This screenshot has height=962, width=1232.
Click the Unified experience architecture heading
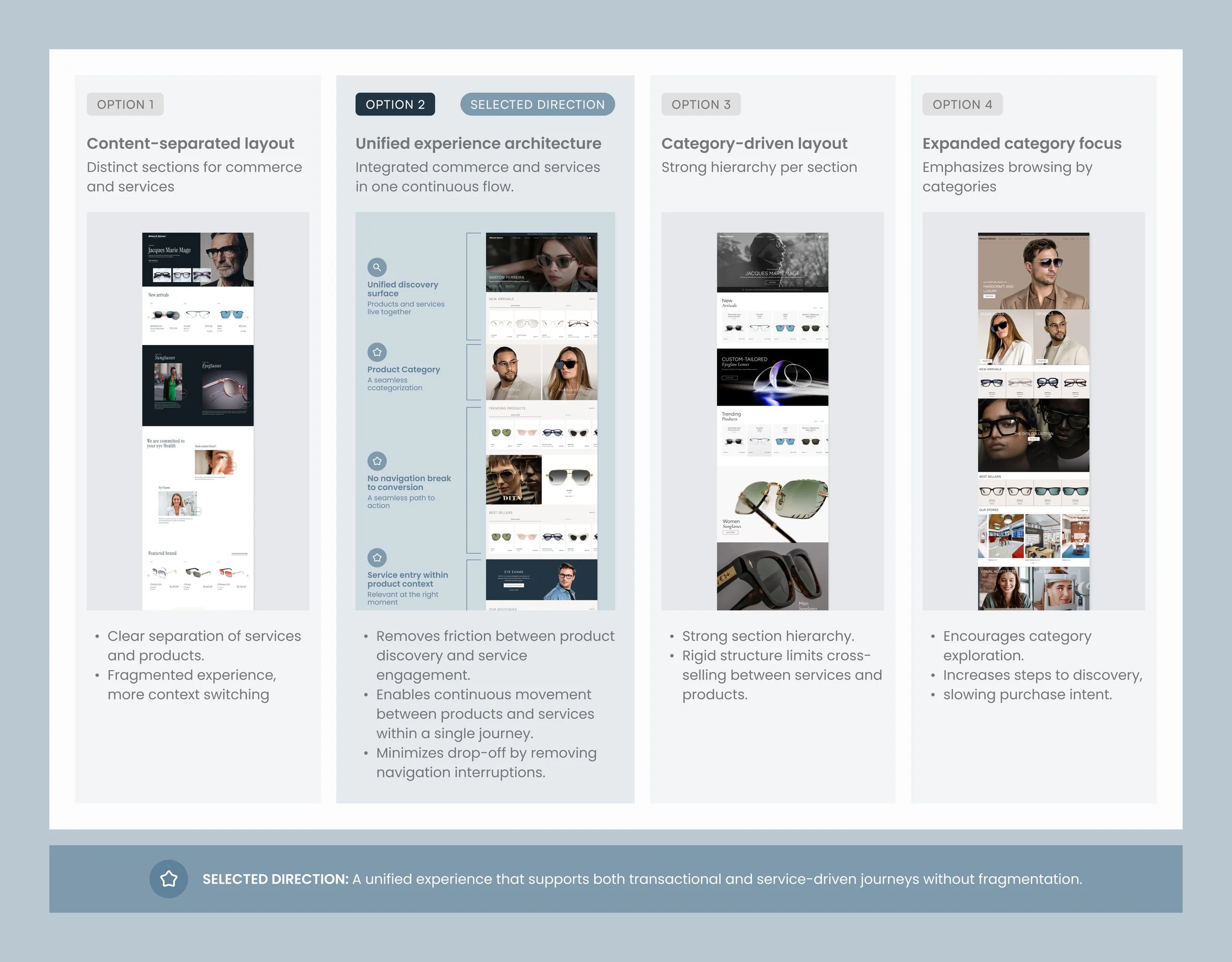pyautogui.click(x=478, y=143)
